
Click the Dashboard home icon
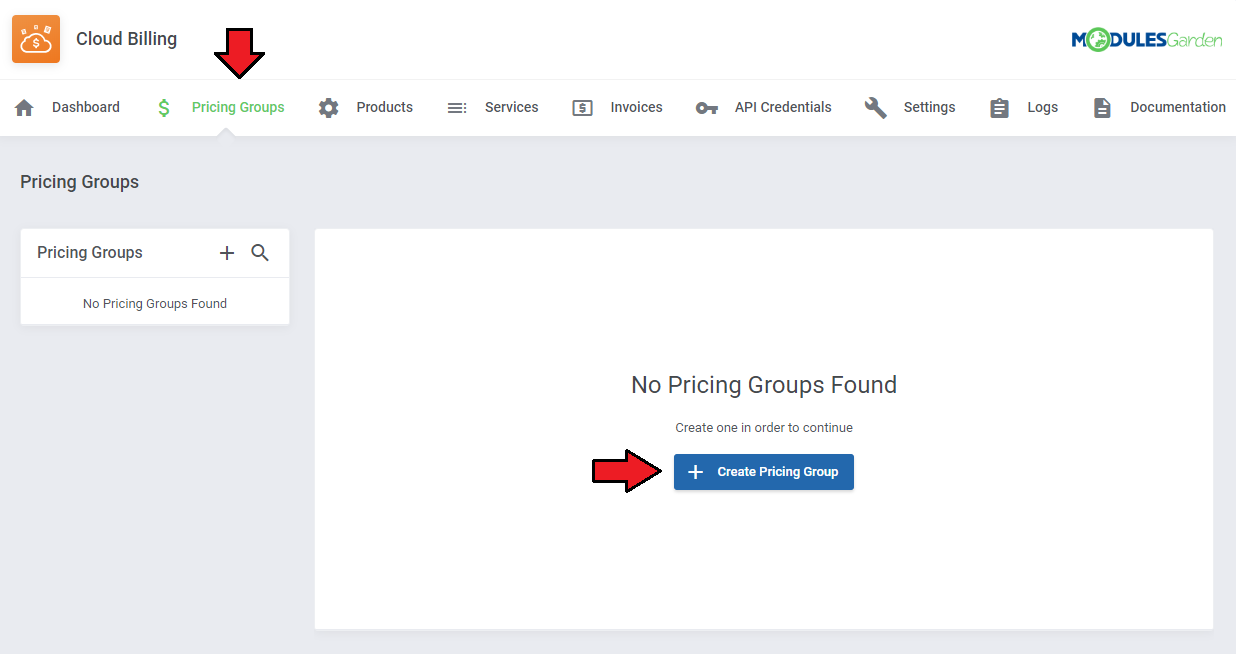tap(24, 108)
